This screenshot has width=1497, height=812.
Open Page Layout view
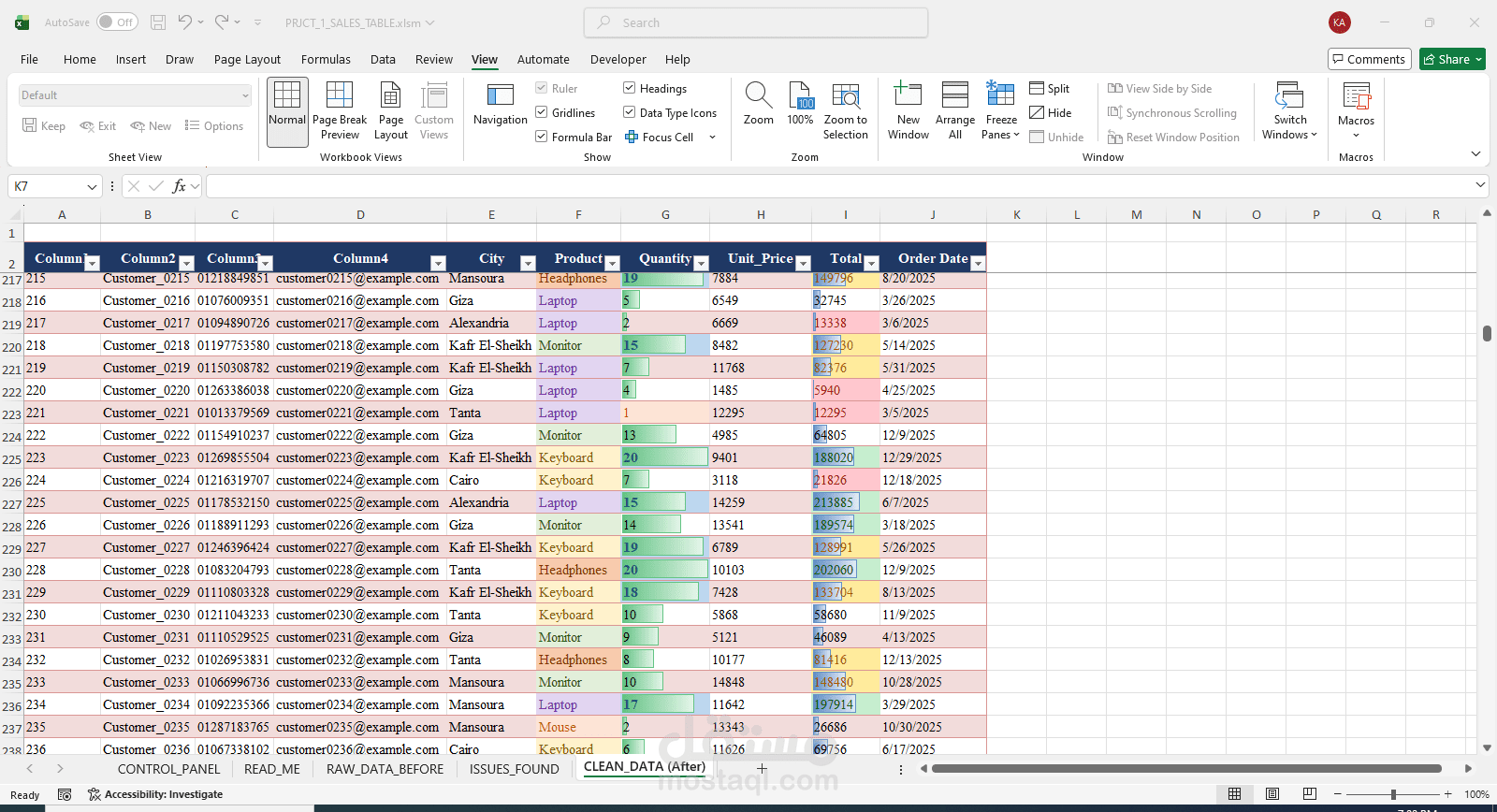coord(391,111)
